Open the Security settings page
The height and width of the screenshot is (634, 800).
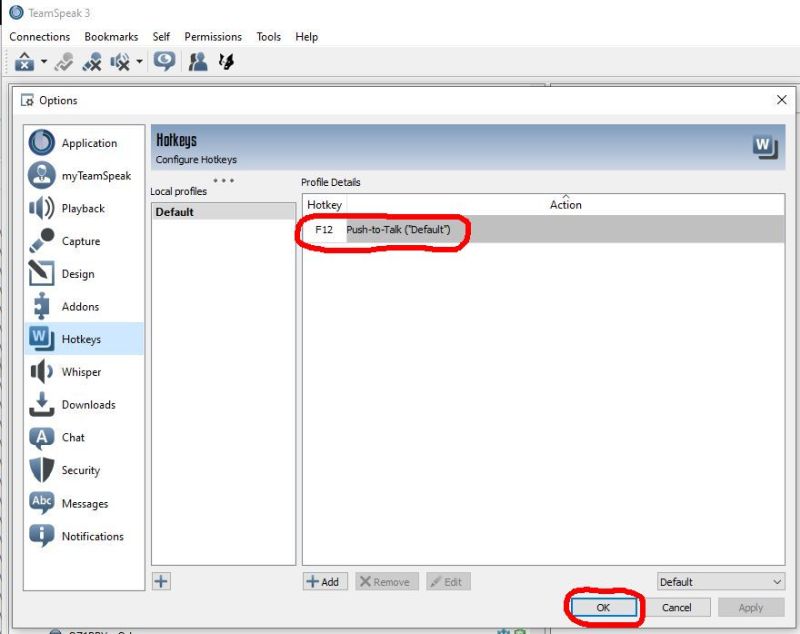click(84, 470)
